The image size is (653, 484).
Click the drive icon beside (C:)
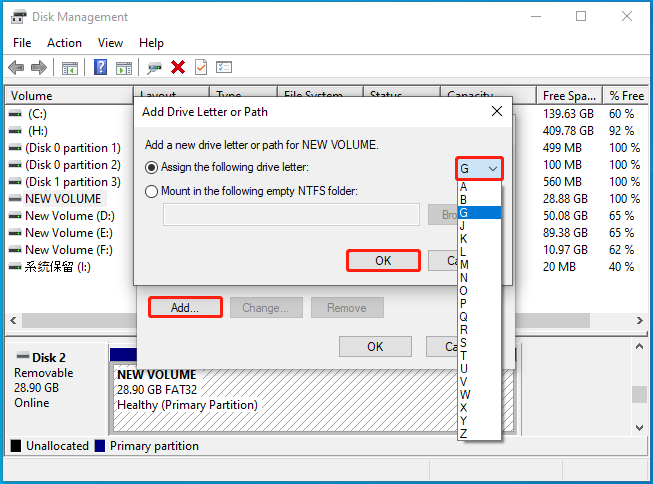pos(15,114)
